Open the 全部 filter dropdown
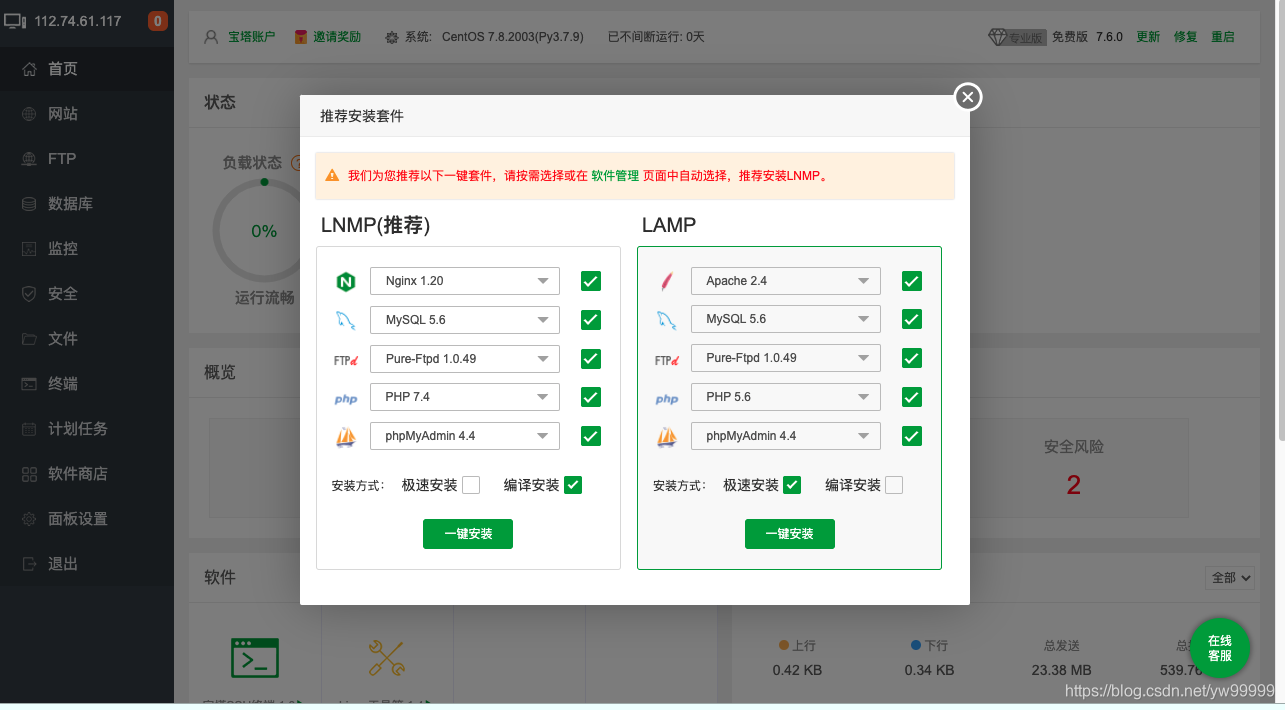The image size is (1285, 710). 1231,578
